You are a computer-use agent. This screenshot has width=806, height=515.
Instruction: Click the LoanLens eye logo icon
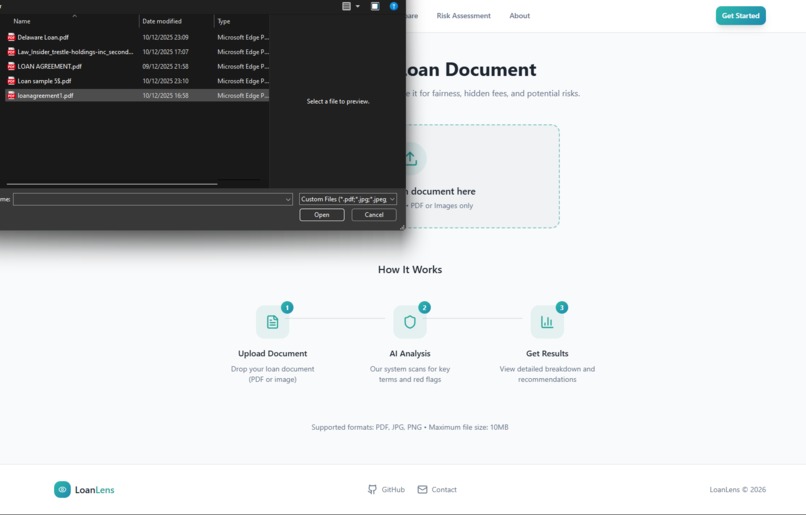[x=62, y=489]
